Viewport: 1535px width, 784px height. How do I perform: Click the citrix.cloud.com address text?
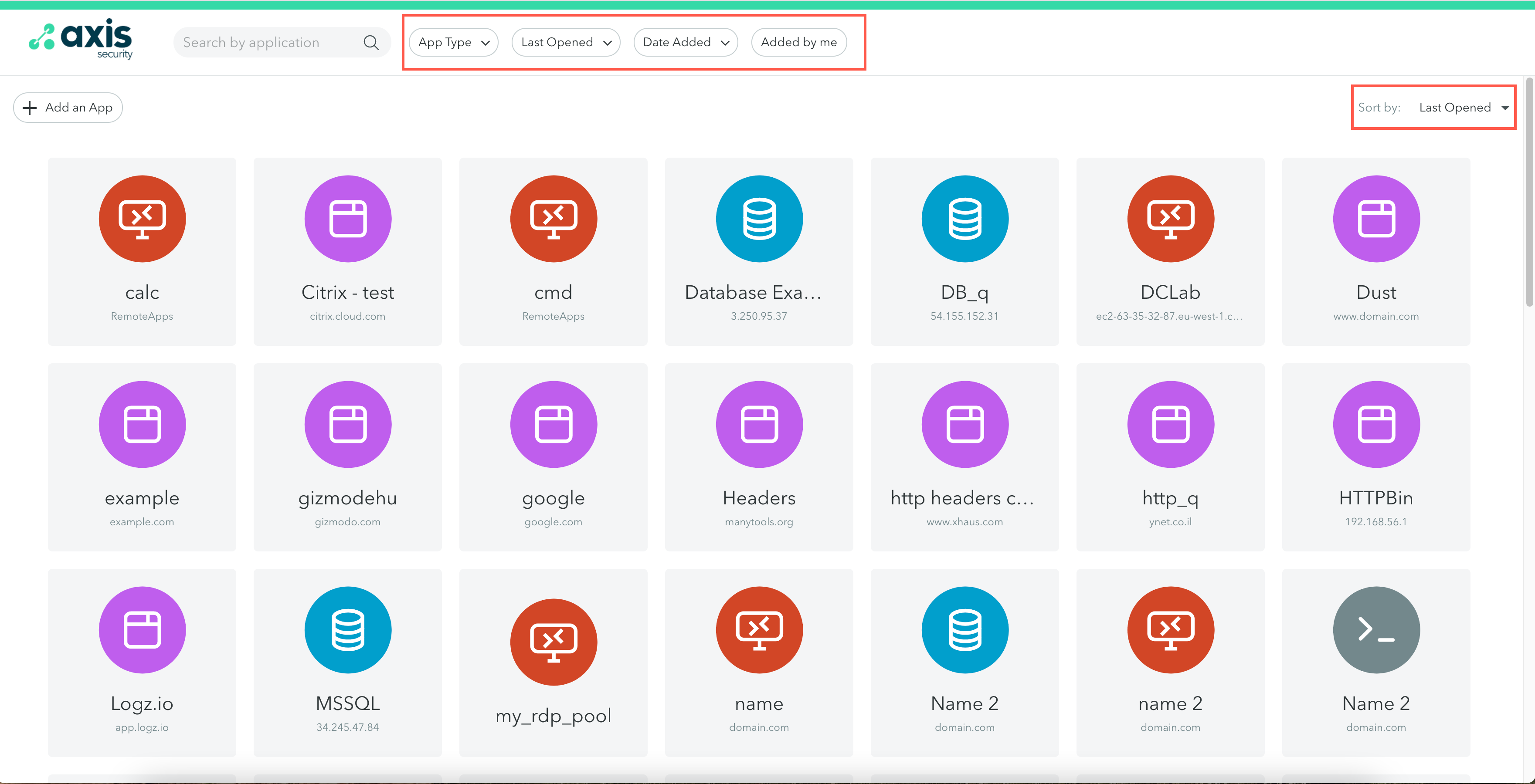(347, 316)
